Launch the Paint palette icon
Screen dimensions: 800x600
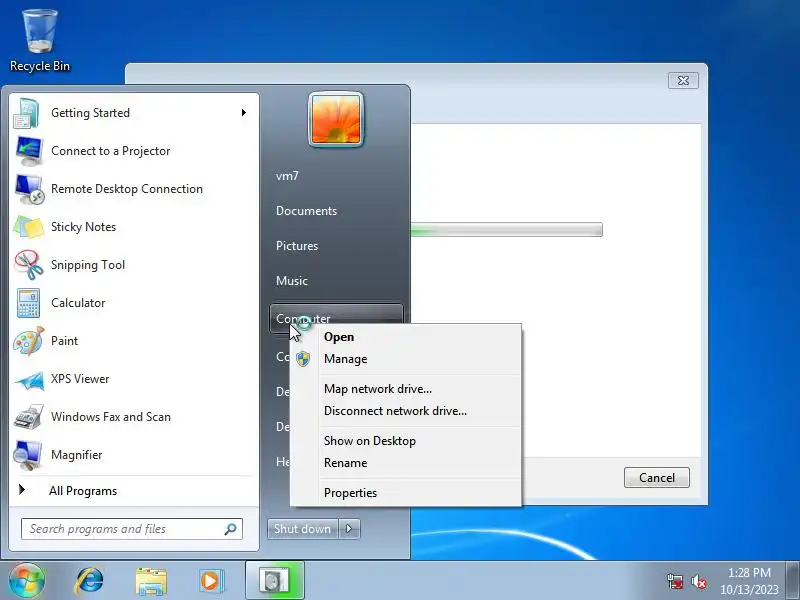29,341
